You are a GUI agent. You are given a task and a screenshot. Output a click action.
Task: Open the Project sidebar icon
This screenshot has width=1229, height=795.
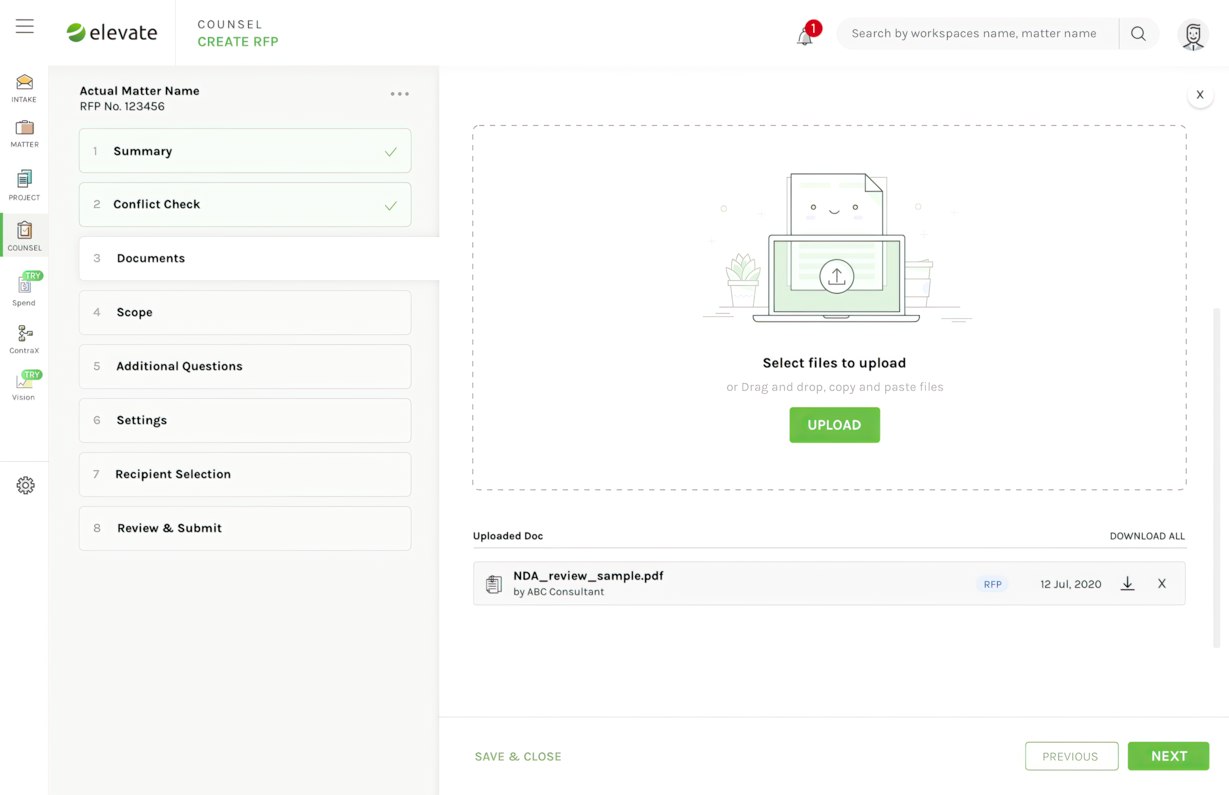[x=24, y=185]
